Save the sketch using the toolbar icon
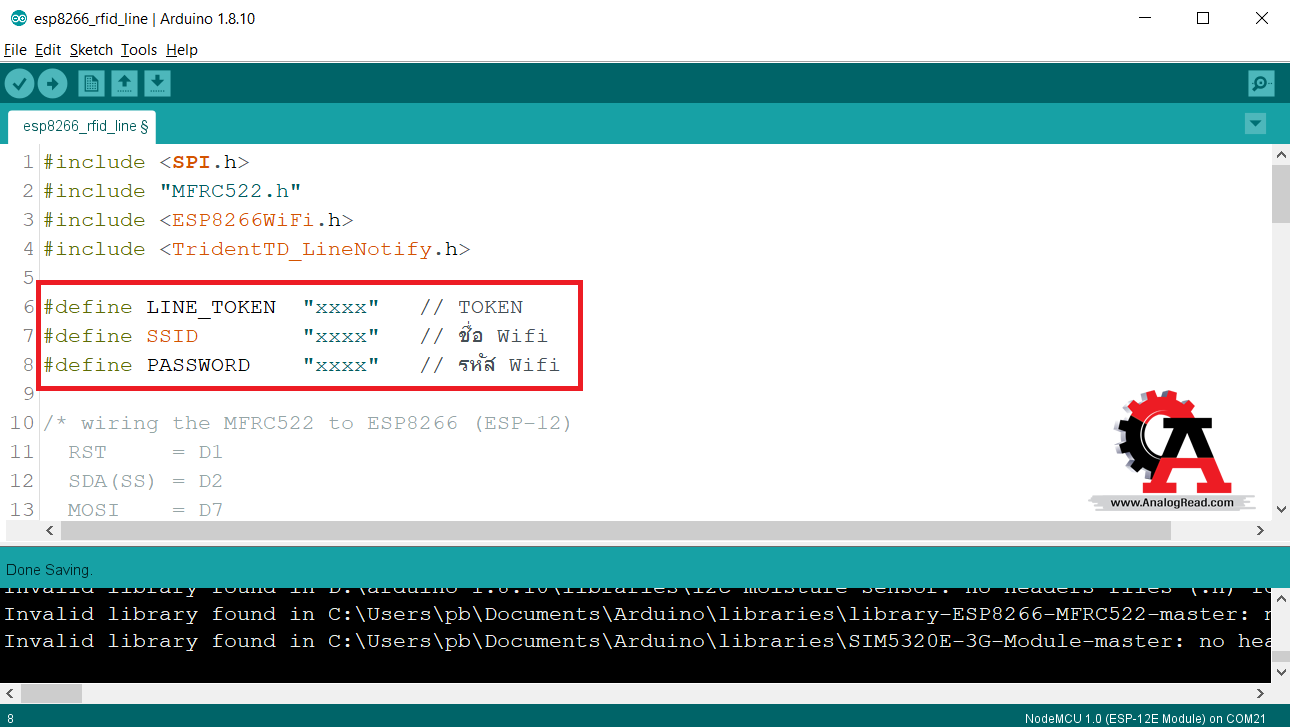This screenshot has width=1290, height=727. coord(157,83)
